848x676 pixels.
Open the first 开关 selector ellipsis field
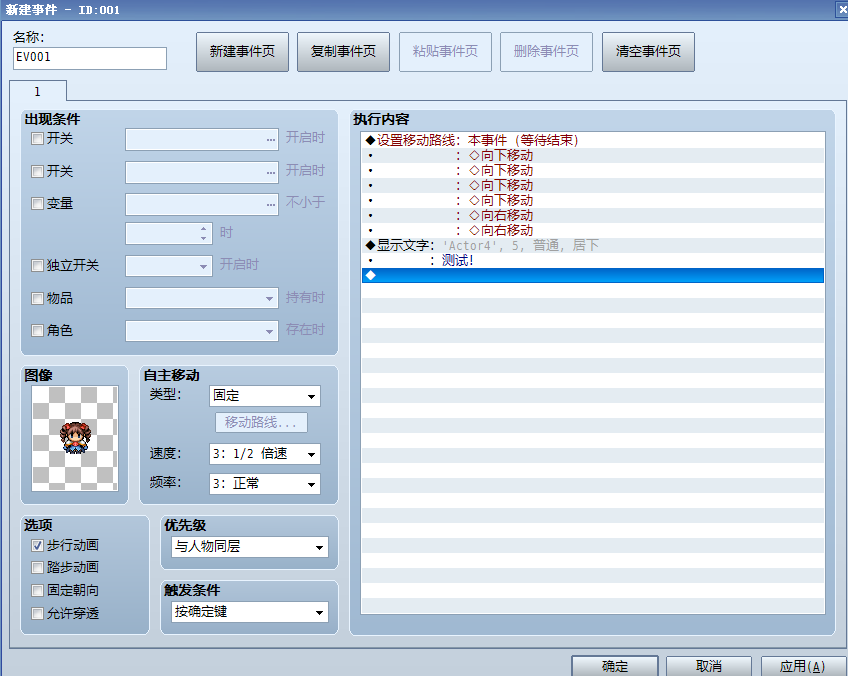click(202, 139)
